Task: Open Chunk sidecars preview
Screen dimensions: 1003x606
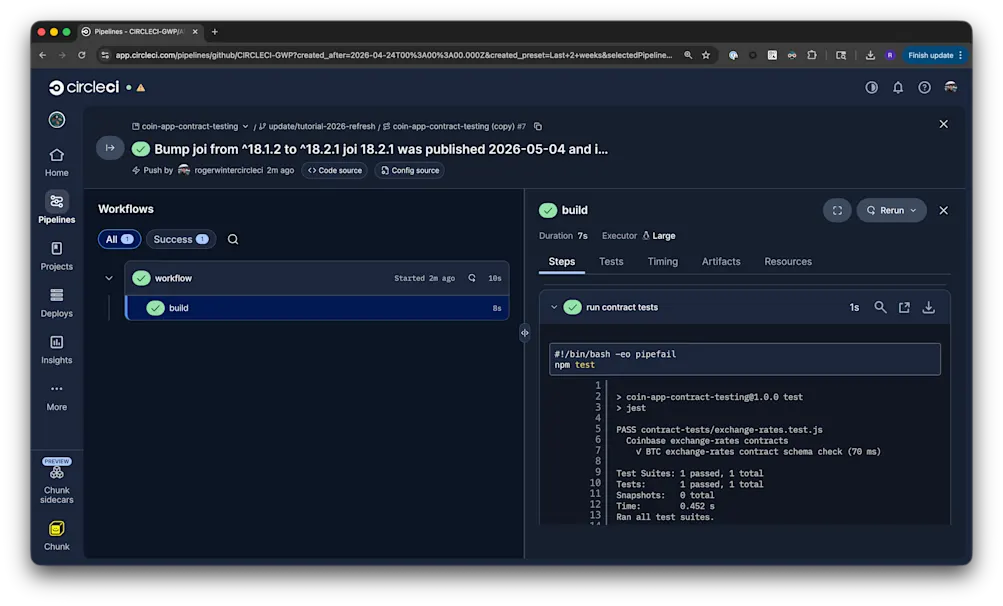Action: [x=56, y=481]
